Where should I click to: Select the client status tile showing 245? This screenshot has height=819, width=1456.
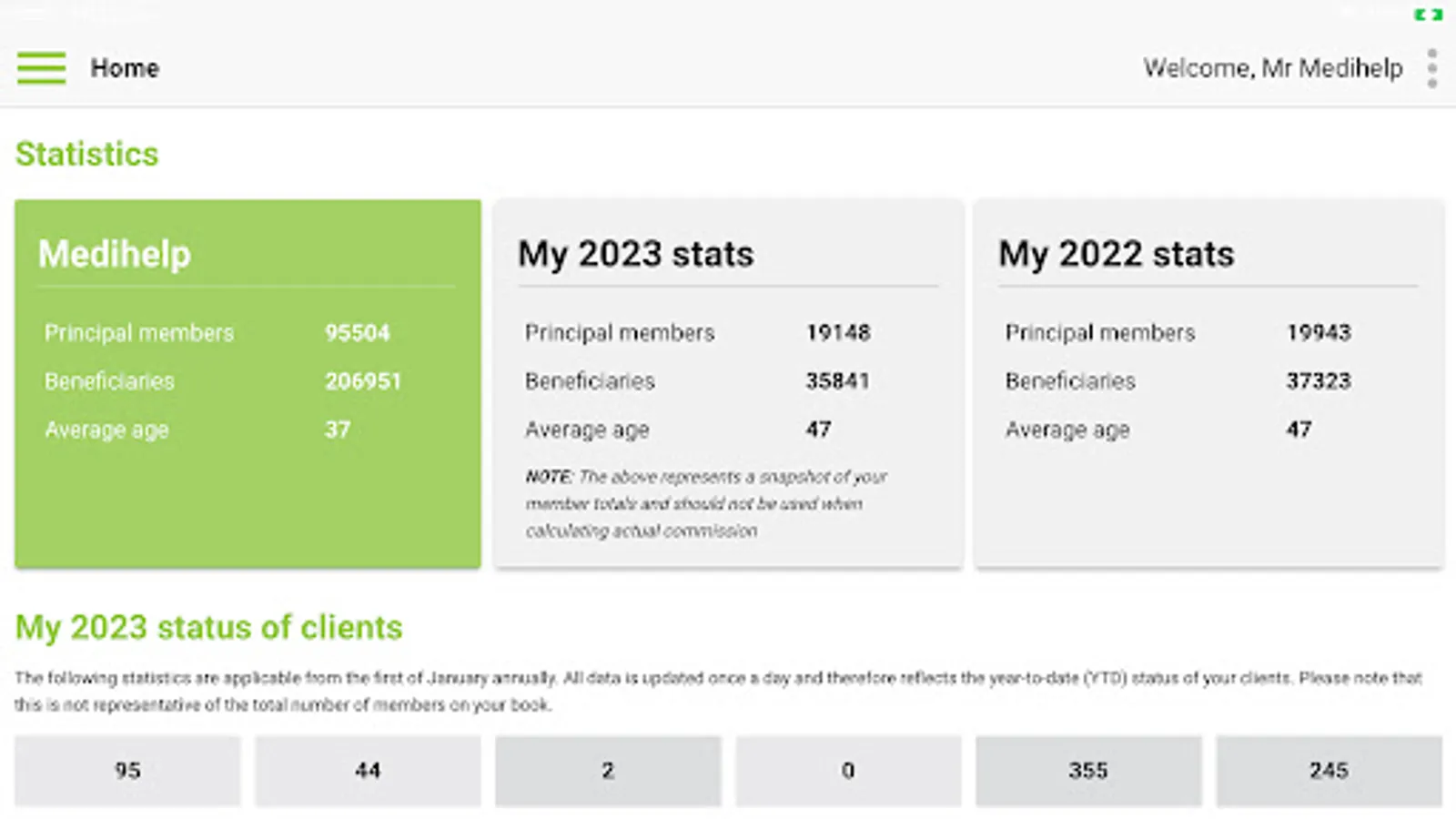pyautogui.click(x=1329, y=771)
